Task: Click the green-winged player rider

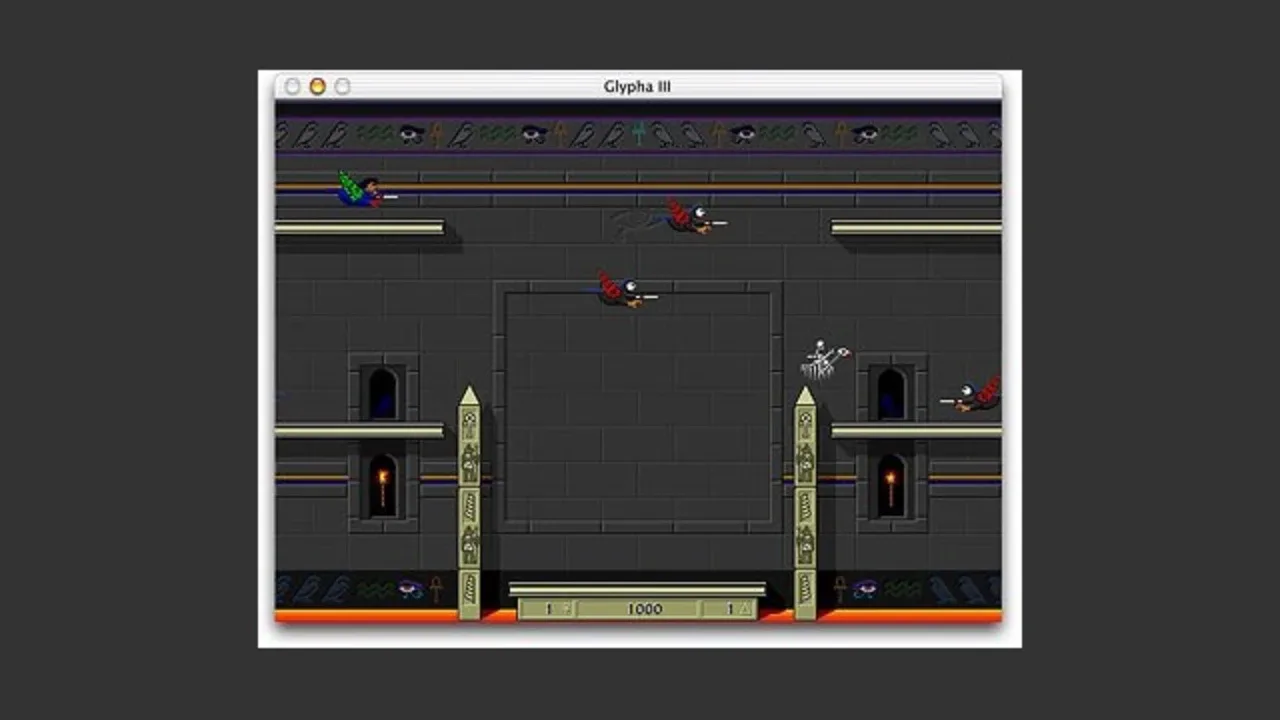Action: pos(365,189)
